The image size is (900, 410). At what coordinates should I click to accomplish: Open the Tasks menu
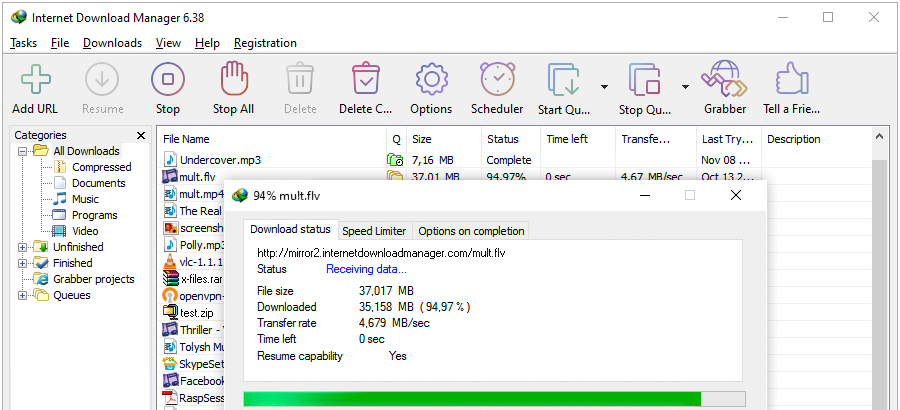[24, 43]
